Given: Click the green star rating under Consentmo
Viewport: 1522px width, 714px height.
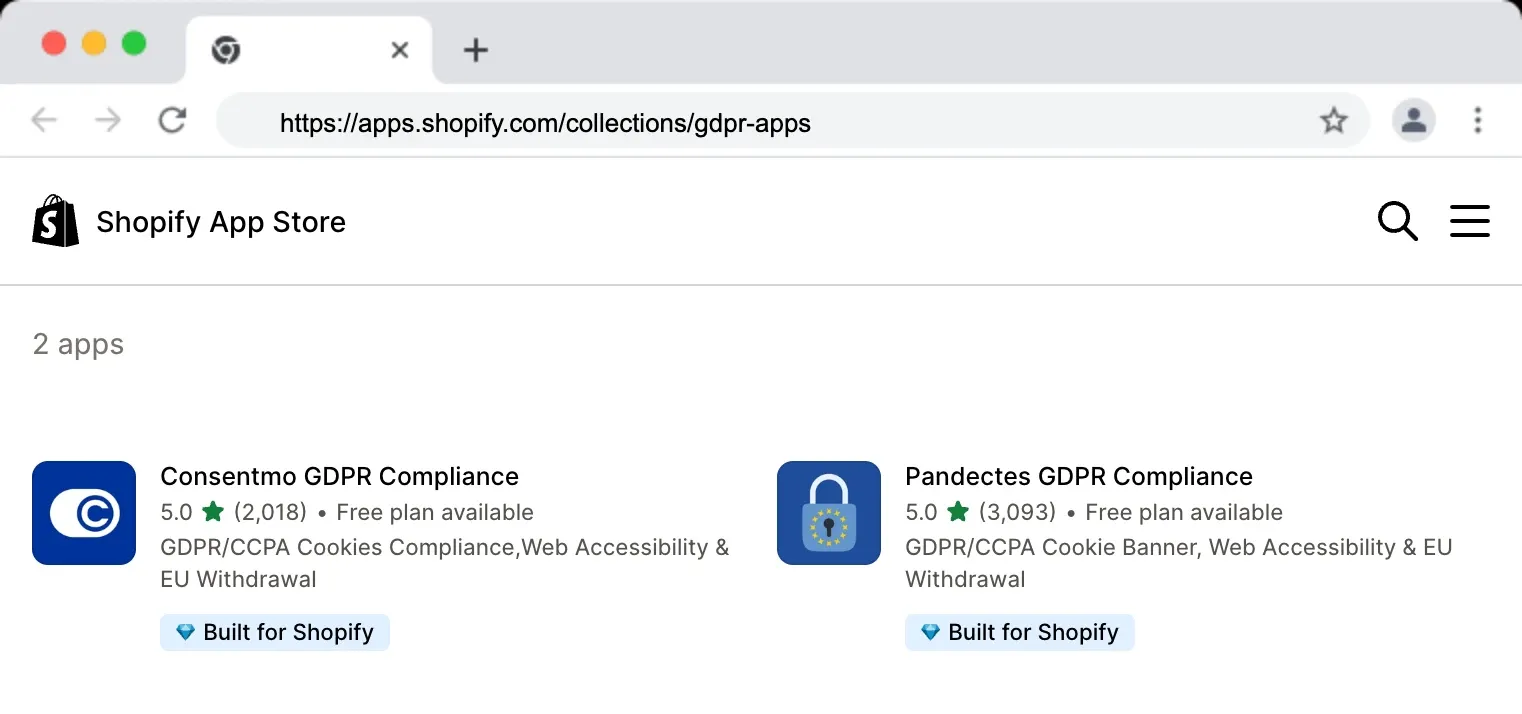Looking at the screenshot, I should [212, 512].
